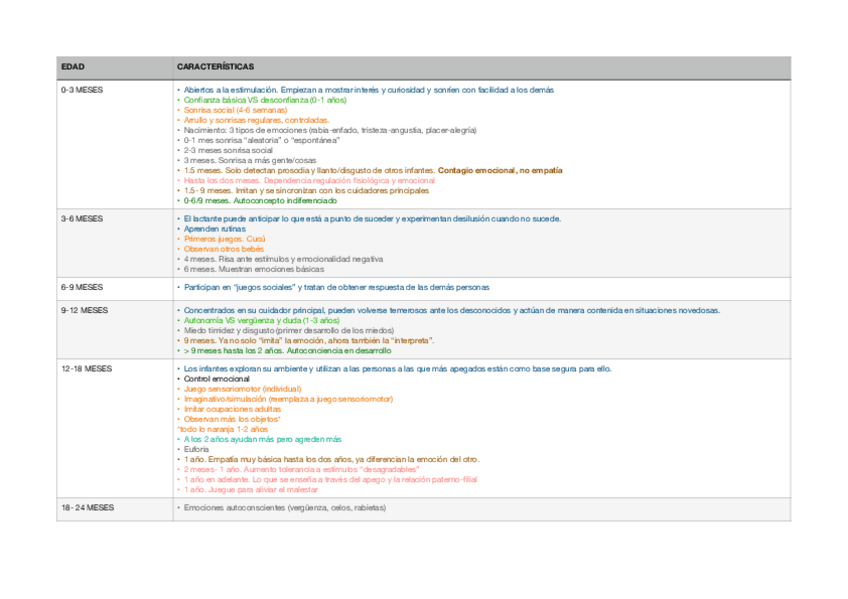Click 'Autonomía VS vergüenza y duda (1-3 años)'

261,321
